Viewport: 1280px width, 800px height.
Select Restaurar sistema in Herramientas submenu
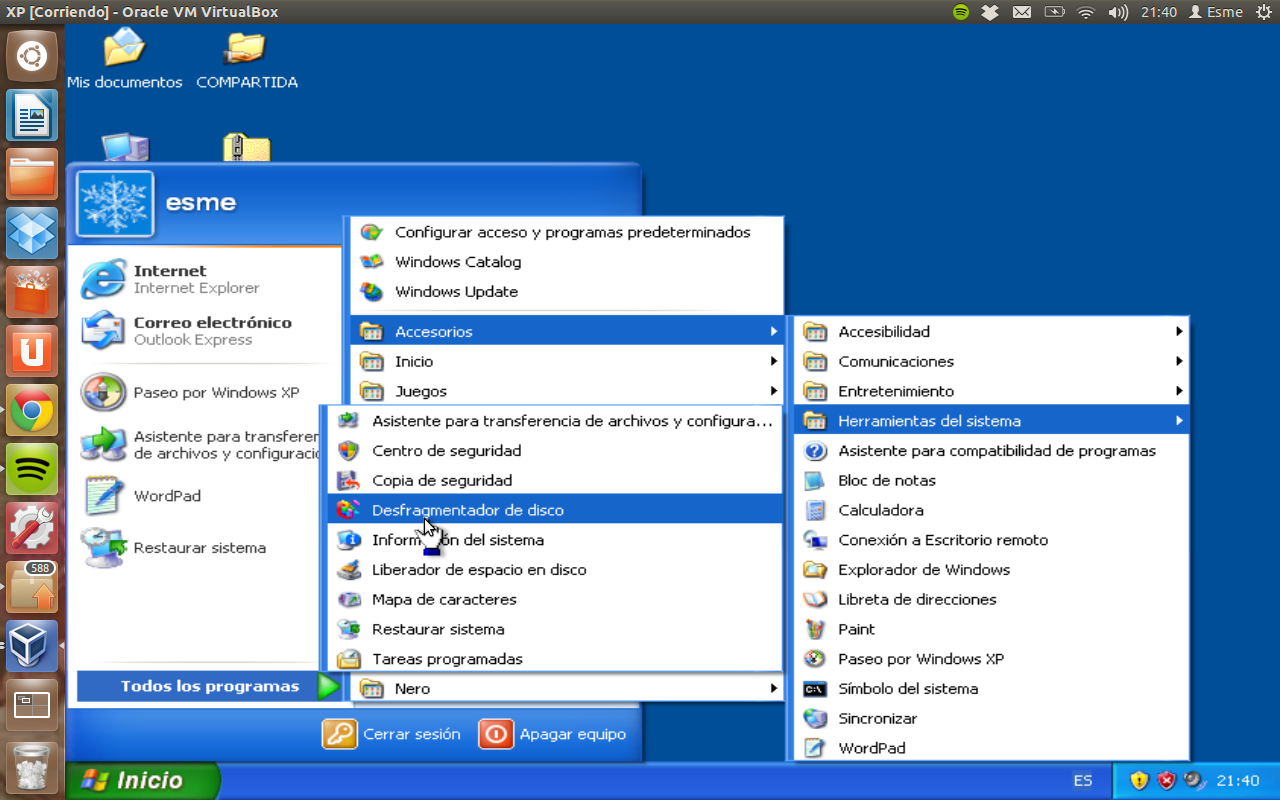[555, 629]
